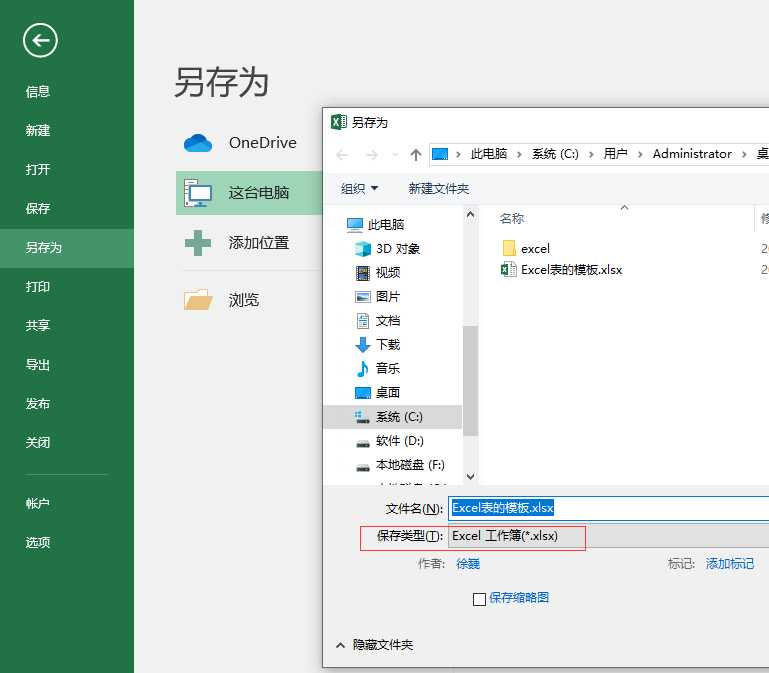Click the Excel icon in dialog title bar
This screenshot has width=769, height=673.
coord(338,122)
